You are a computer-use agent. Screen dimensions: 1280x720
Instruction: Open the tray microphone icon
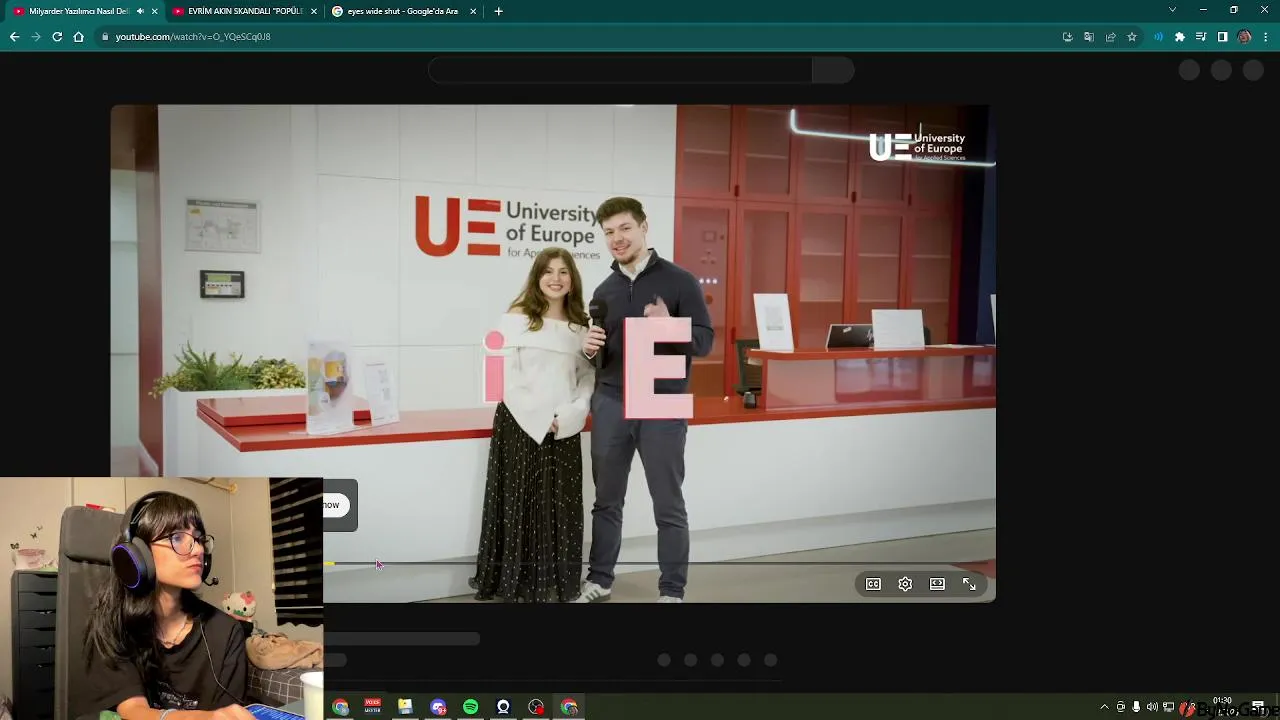(x=1136, y=707)
